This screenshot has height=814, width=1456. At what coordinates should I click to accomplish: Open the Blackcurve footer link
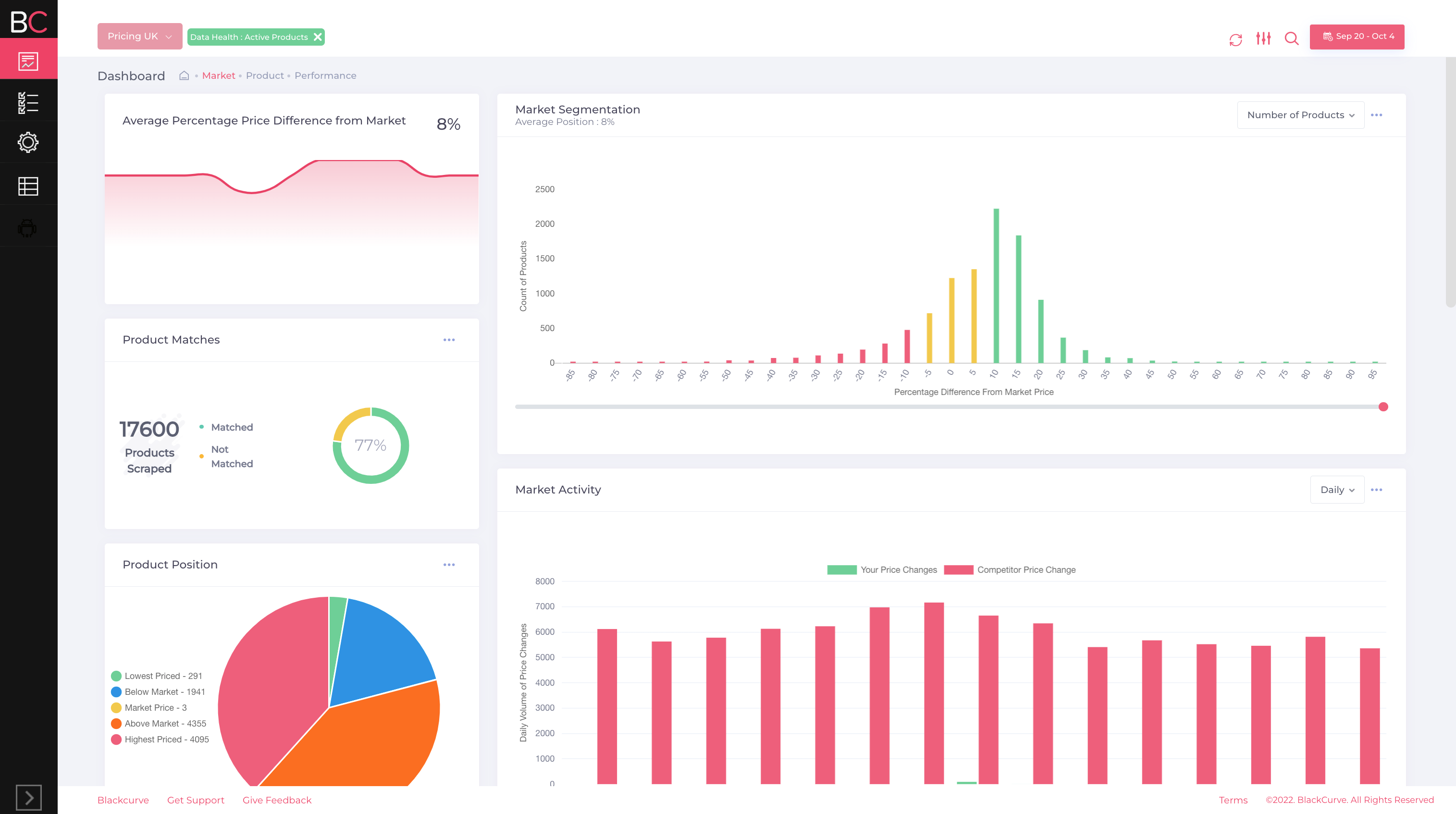(x=123, y=800)
